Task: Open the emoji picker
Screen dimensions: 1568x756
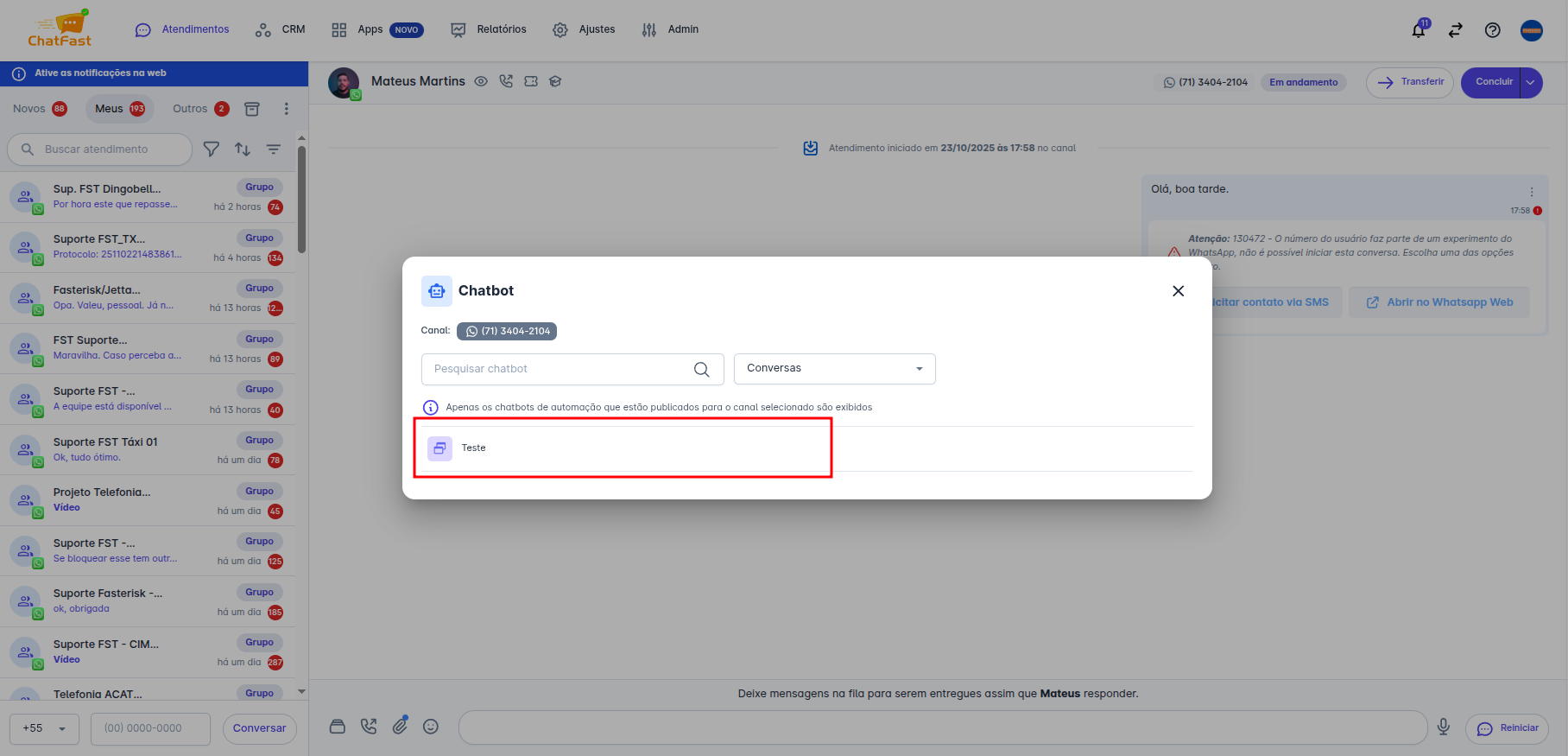Action: click(431, 727)
